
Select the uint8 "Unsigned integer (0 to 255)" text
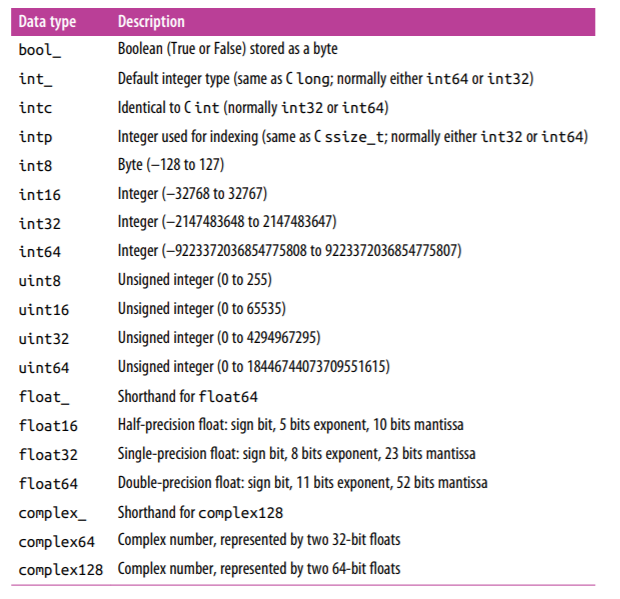[x=195, y=279]
